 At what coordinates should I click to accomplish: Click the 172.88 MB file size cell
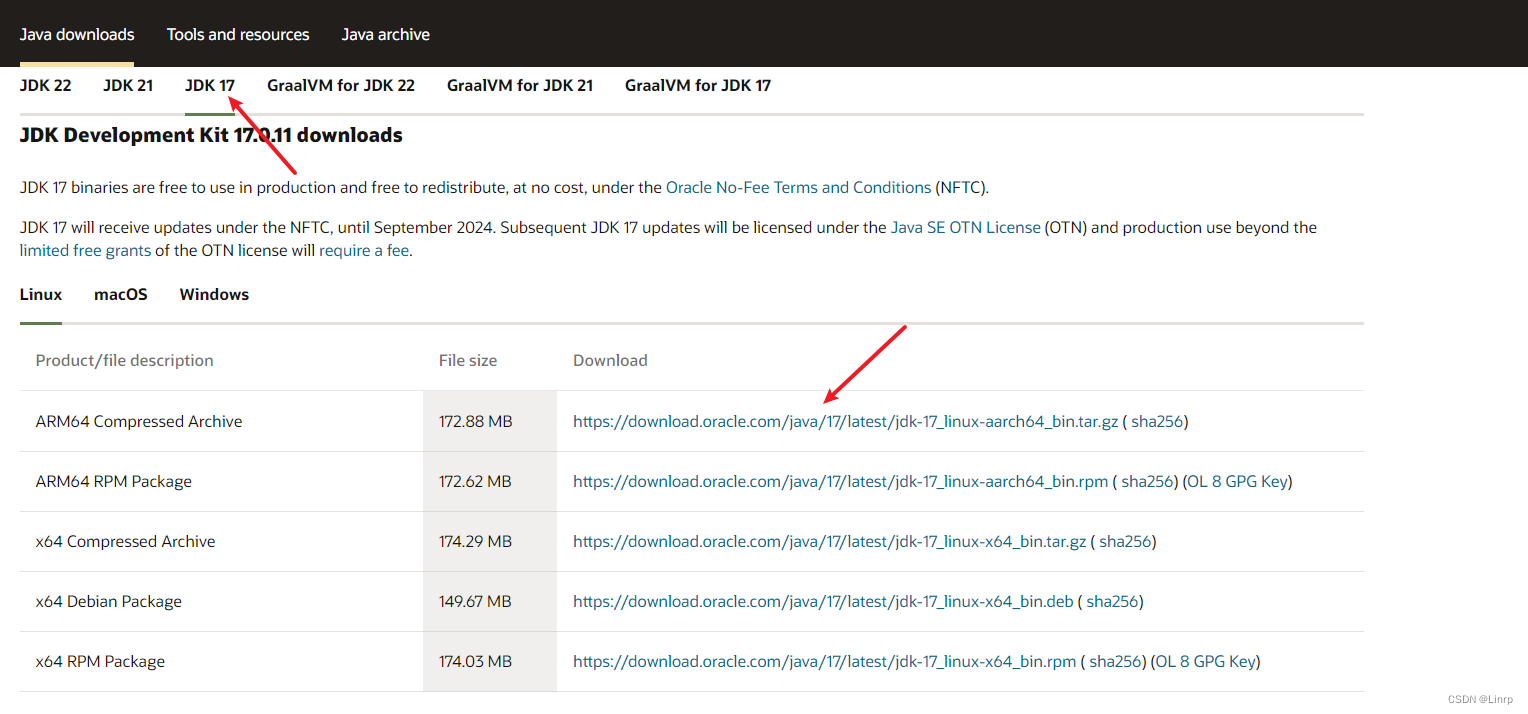tap(490, 421)
